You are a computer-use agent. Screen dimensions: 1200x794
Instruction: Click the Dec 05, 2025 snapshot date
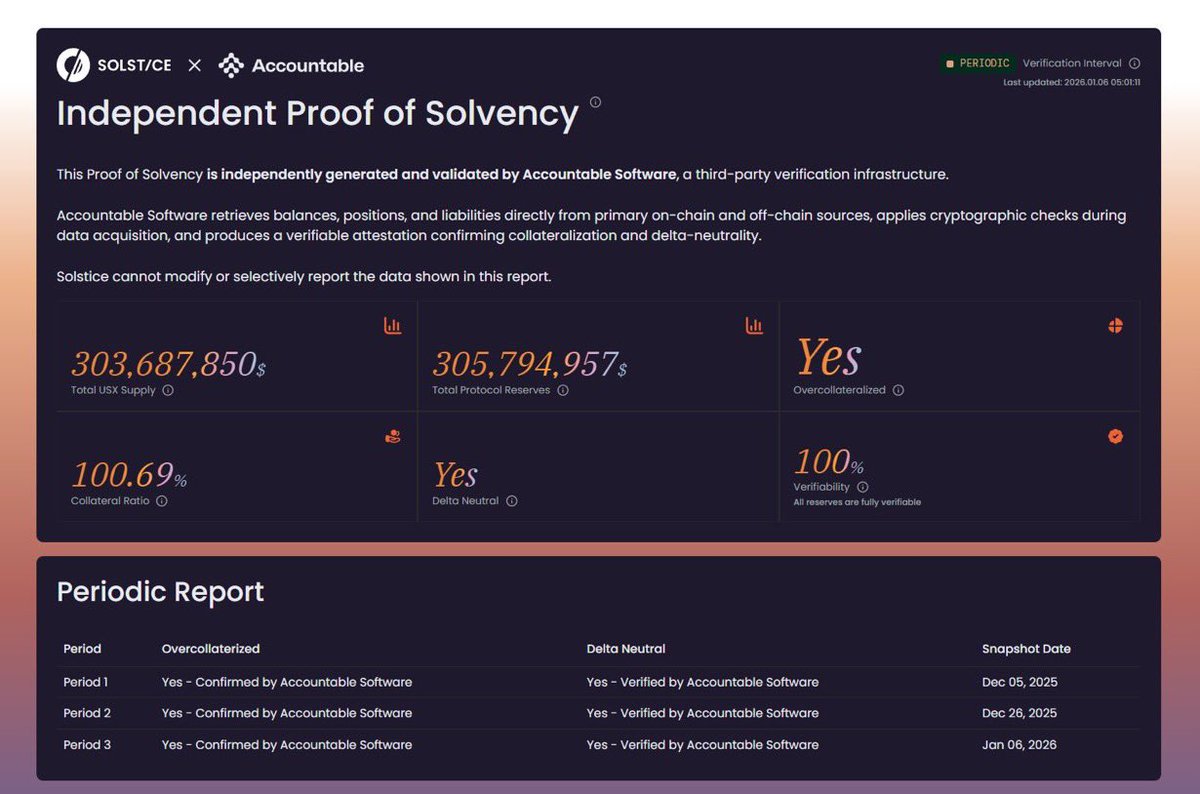[1019, 682]
